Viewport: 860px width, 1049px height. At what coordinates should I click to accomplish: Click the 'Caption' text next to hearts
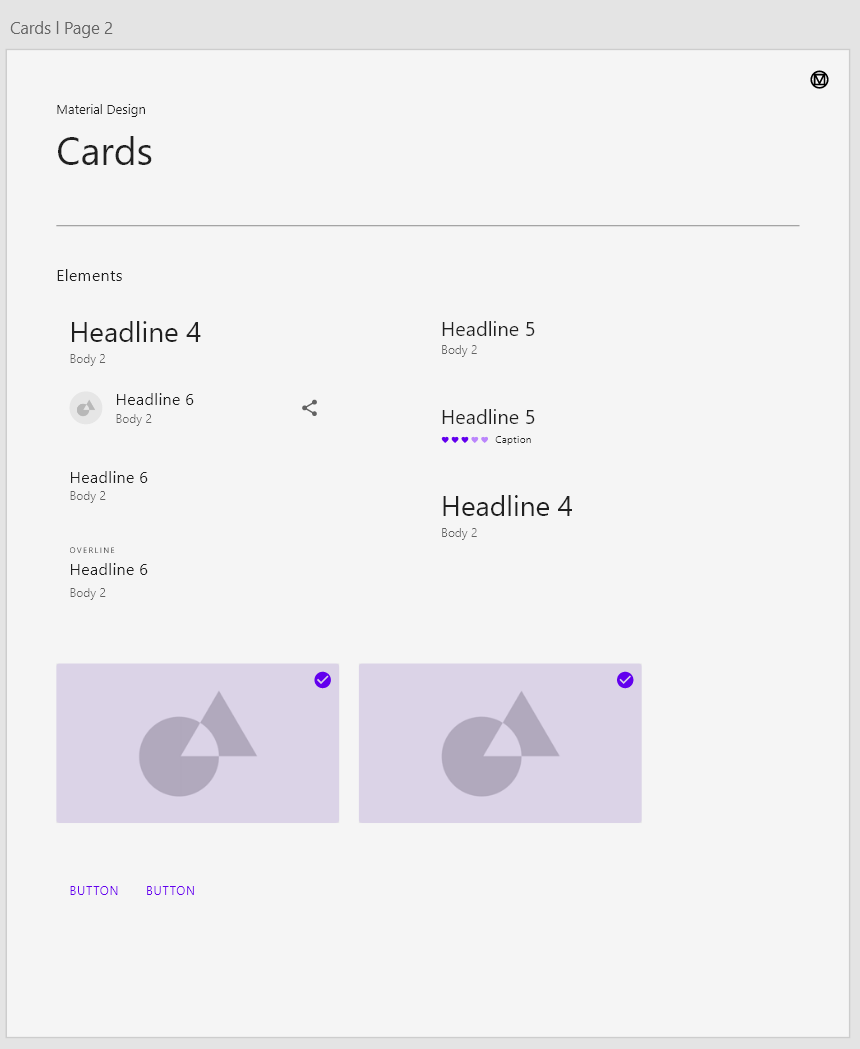(x=513, y=440)
